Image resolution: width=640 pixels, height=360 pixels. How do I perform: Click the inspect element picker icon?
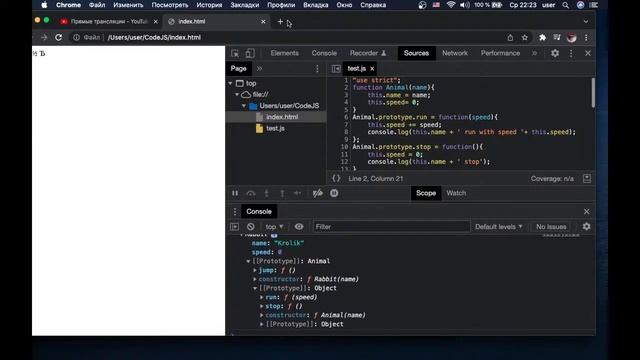click(x=235, y=53)
